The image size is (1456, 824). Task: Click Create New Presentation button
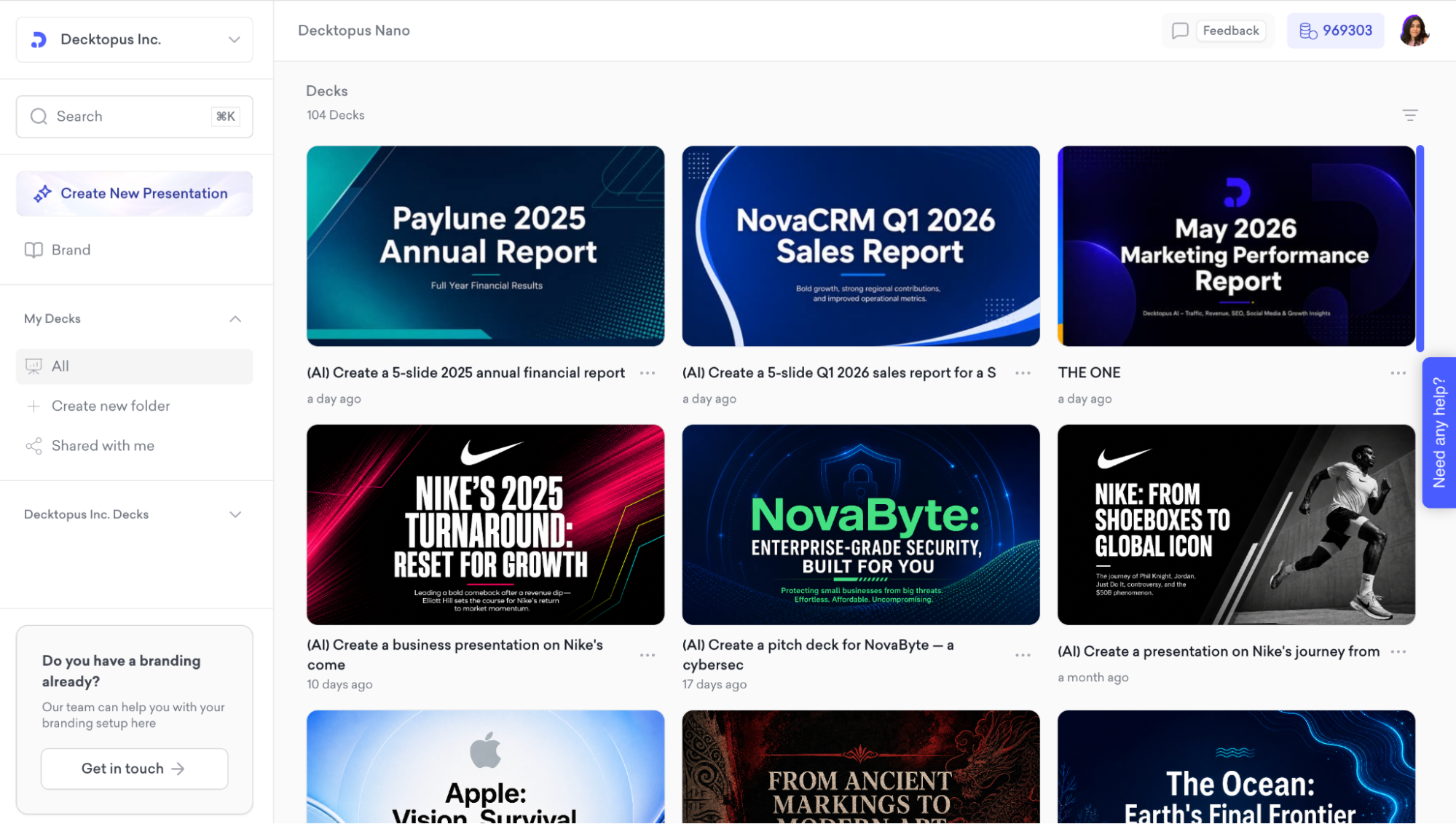coord(135,194)
